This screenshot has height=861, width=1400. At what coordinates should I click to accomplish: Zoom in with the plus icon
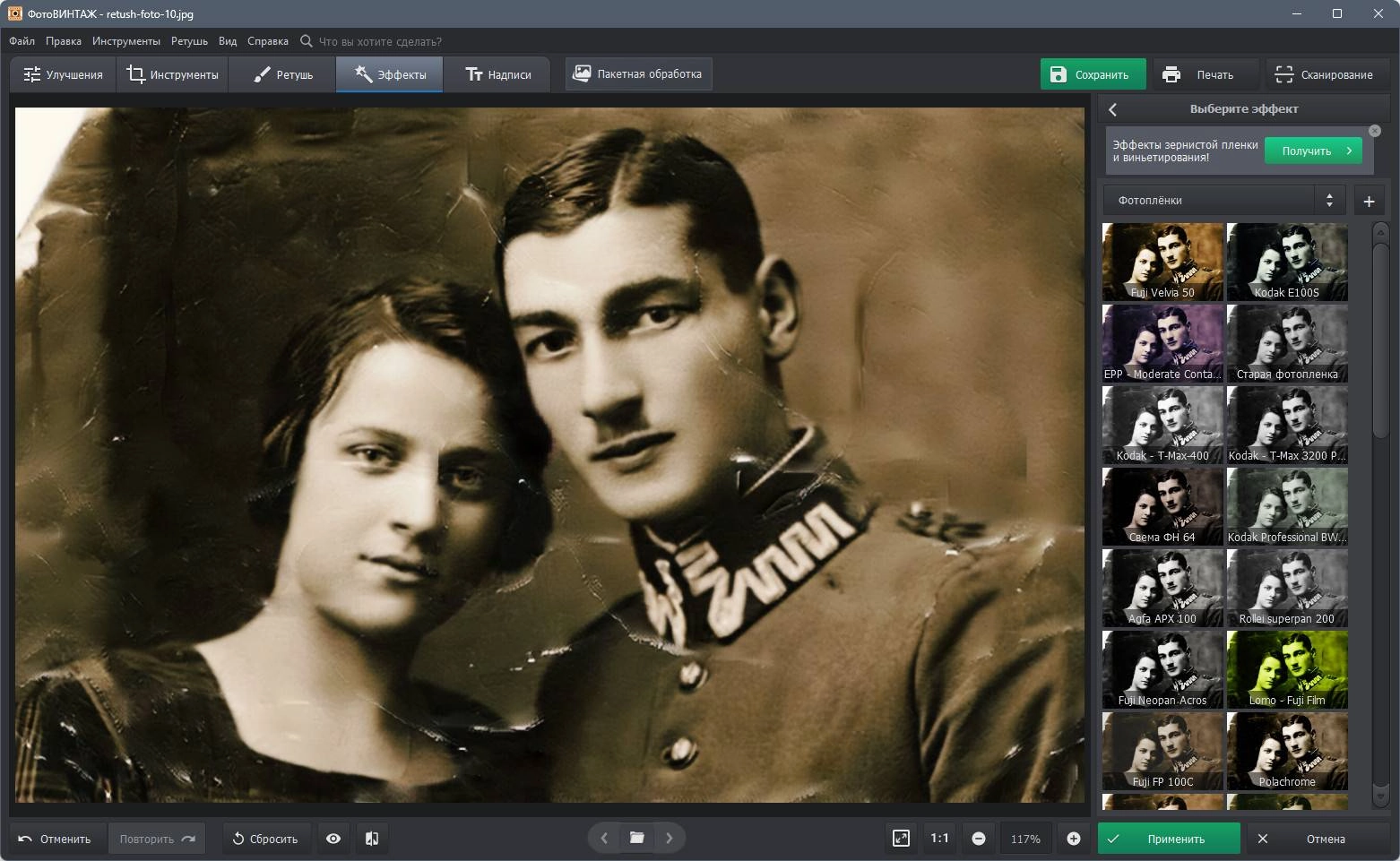[x=1073, y=839]
